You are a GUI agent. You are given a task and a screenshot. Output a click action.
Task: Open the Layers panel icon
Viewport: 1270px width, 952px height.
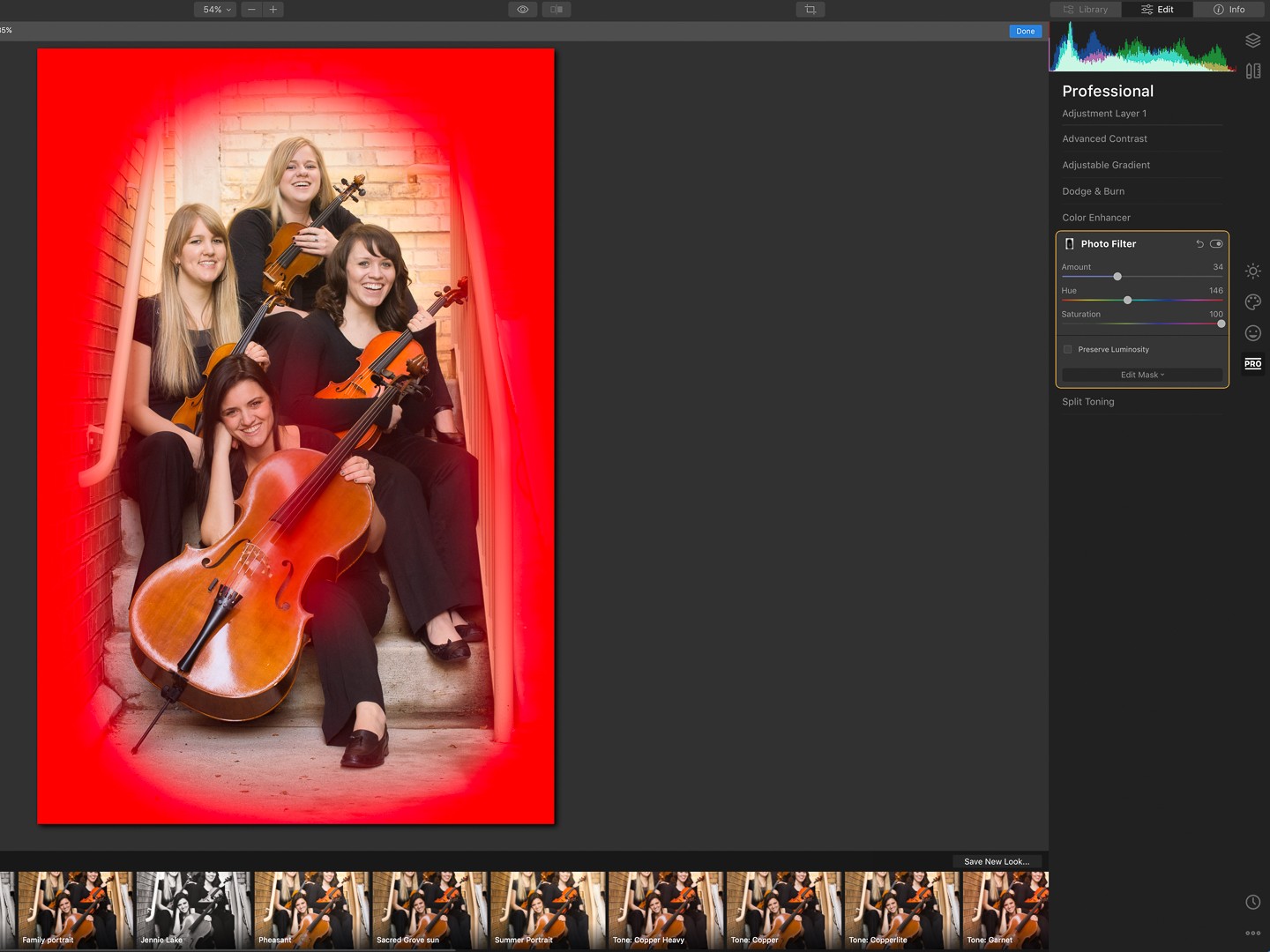(1252, 41)
